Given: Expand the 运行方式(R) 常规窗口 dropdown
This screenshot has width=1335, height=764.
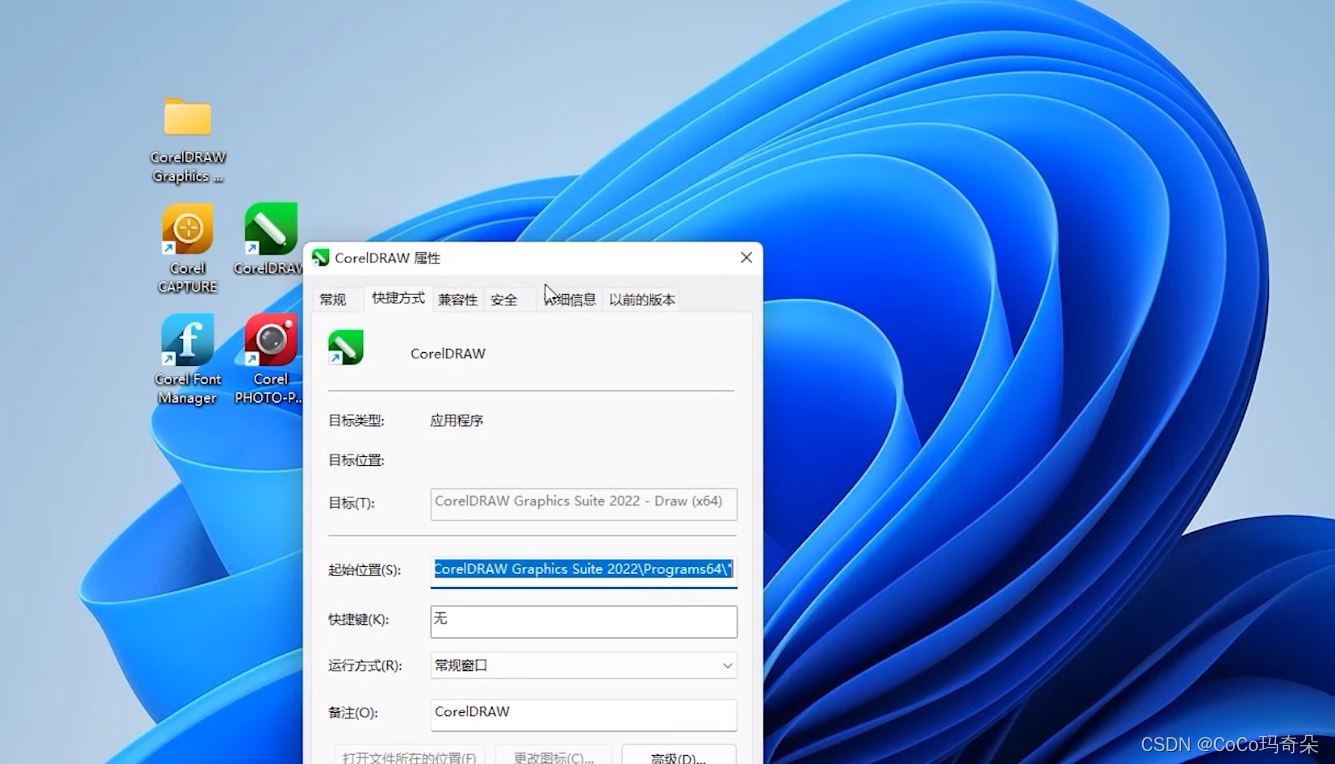Looking at the screenshot, I should 584,665.
